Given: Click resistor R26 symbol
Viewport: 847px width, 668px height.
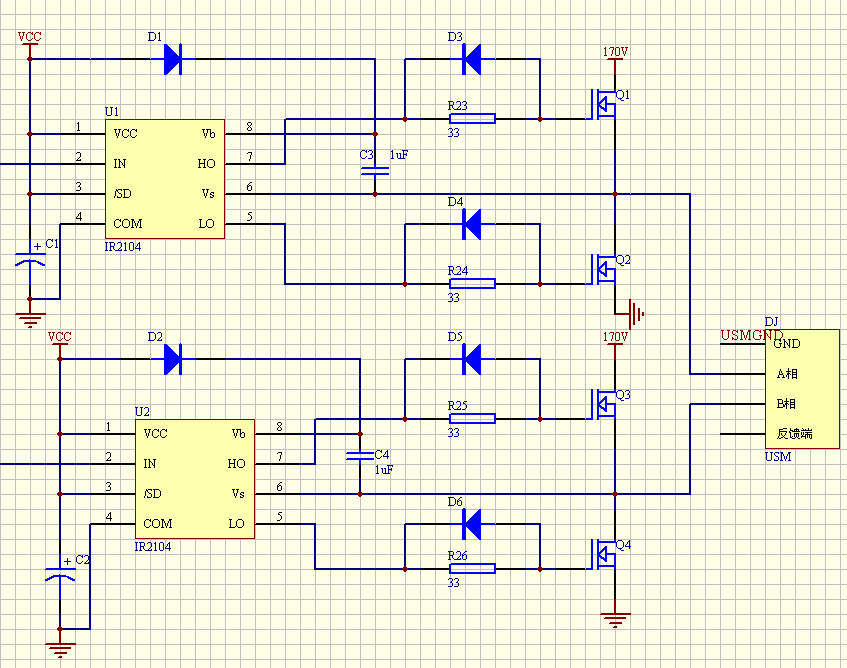Looking at the screenshot, I should [471, 569].
